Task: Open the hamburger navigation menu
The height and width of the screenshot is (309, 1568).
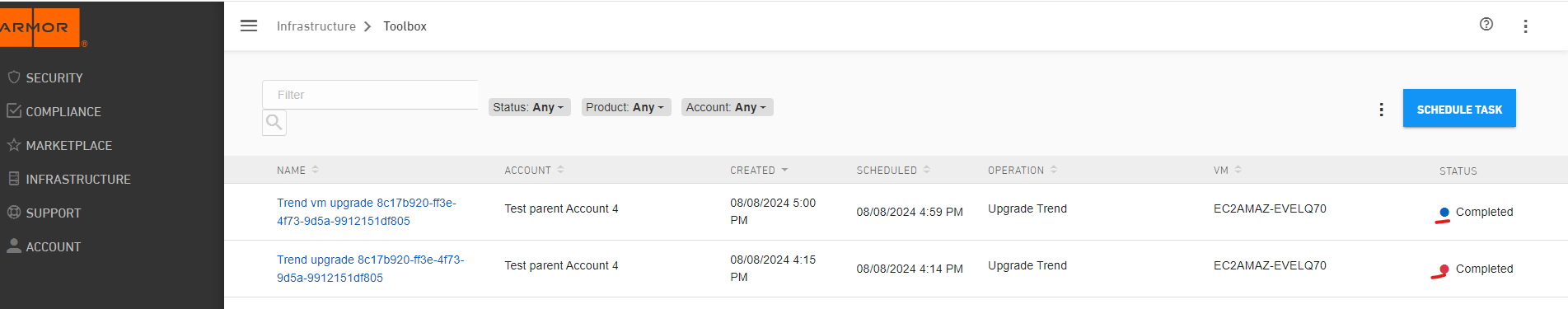Action: (x=249, y=26)
